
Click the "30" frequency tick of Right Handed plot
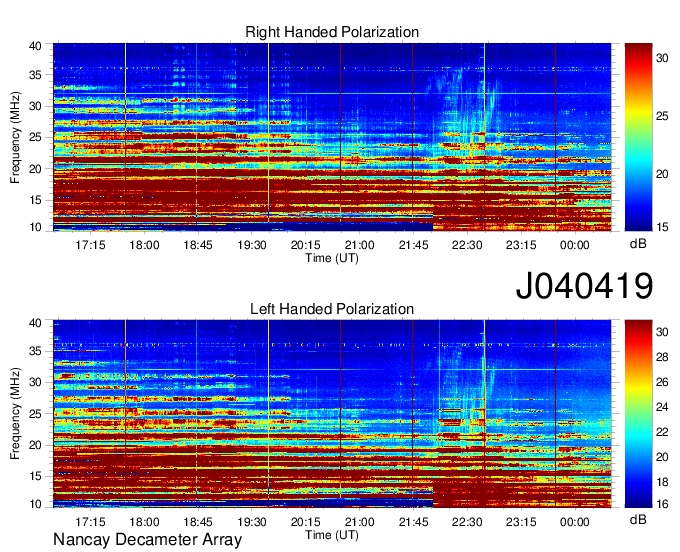click(35, 106)
